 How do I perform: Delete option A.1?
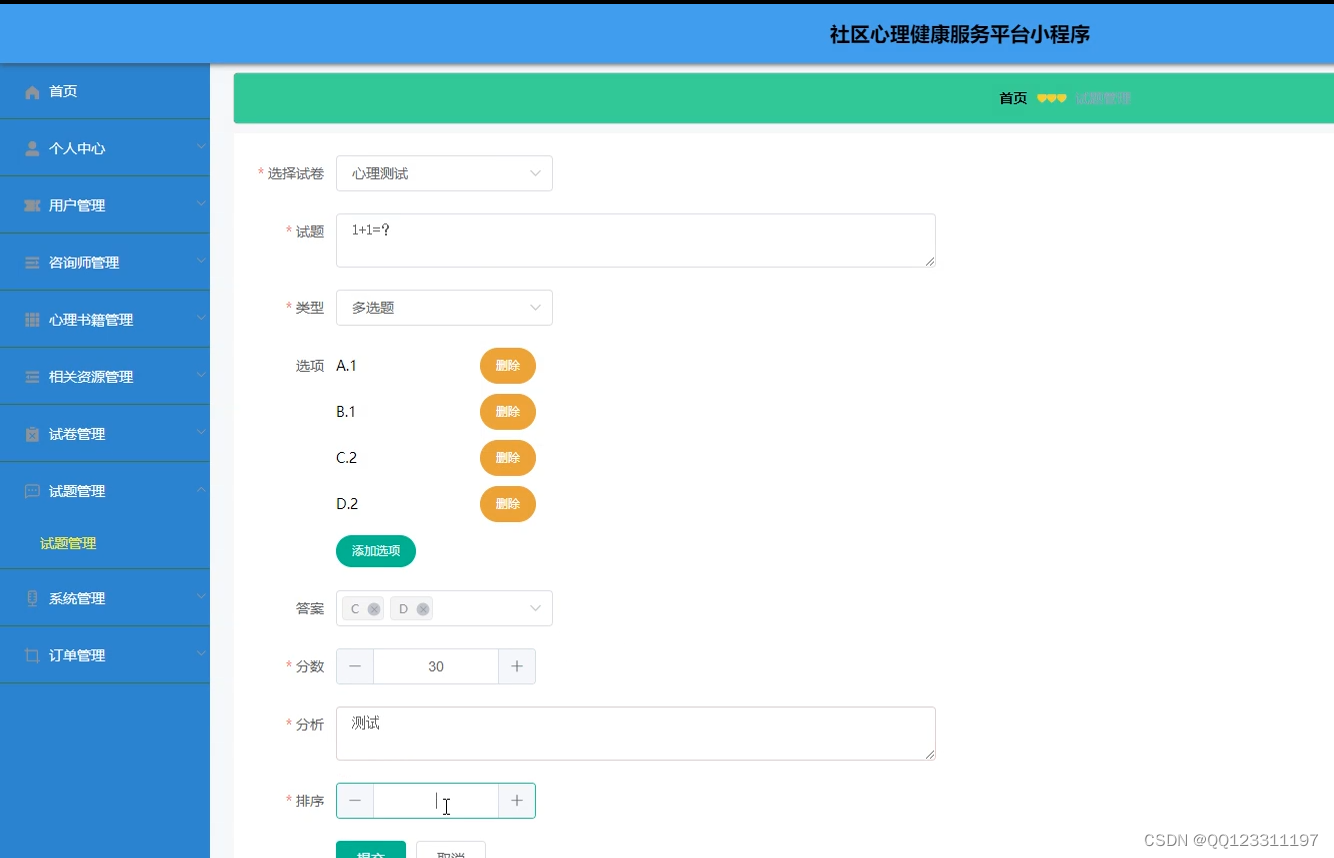coord(508,366)
